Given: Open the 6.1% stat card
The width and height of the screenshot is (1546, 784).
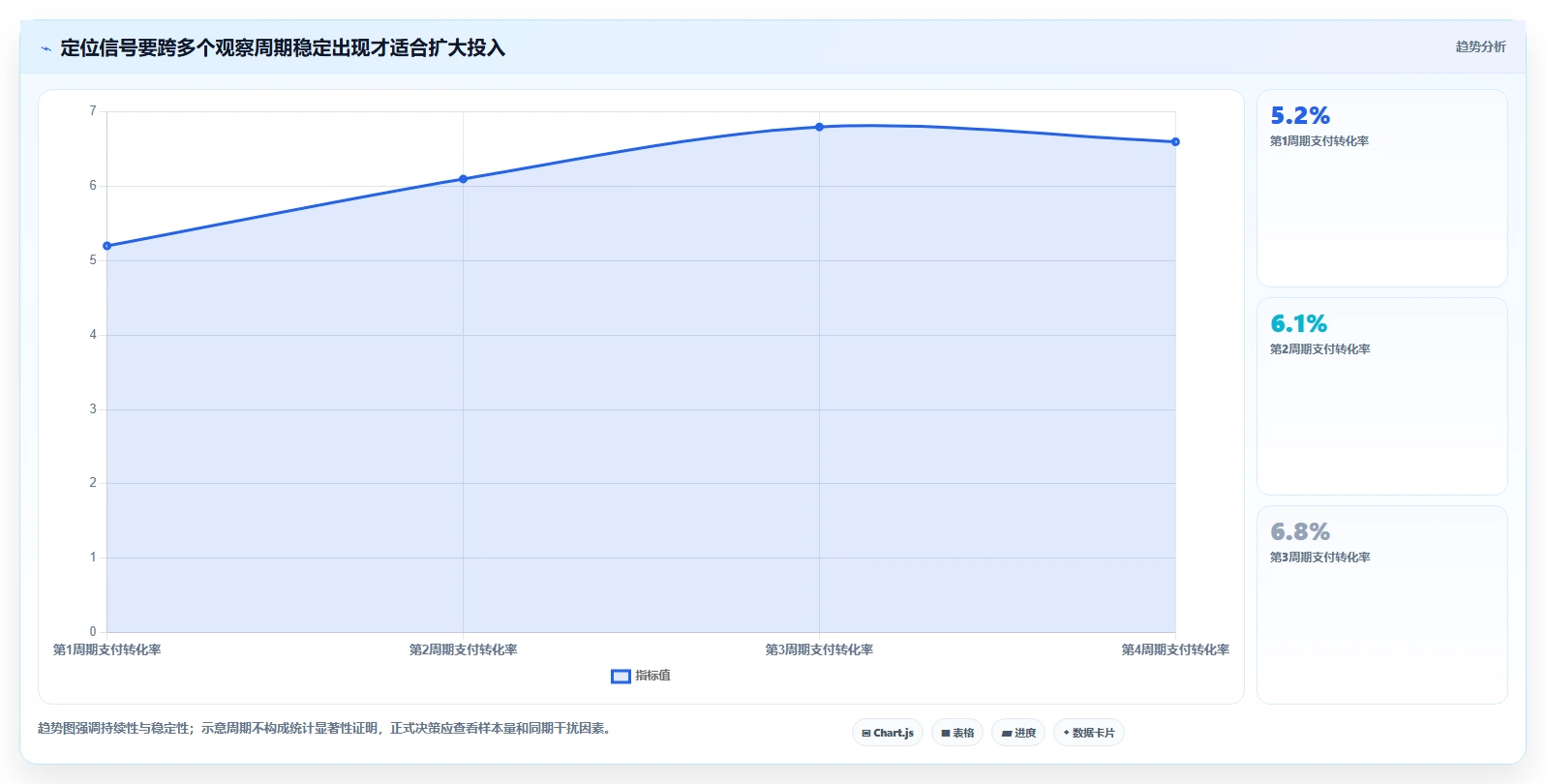Looking at the screenshot, I should tap(1381, 397).
